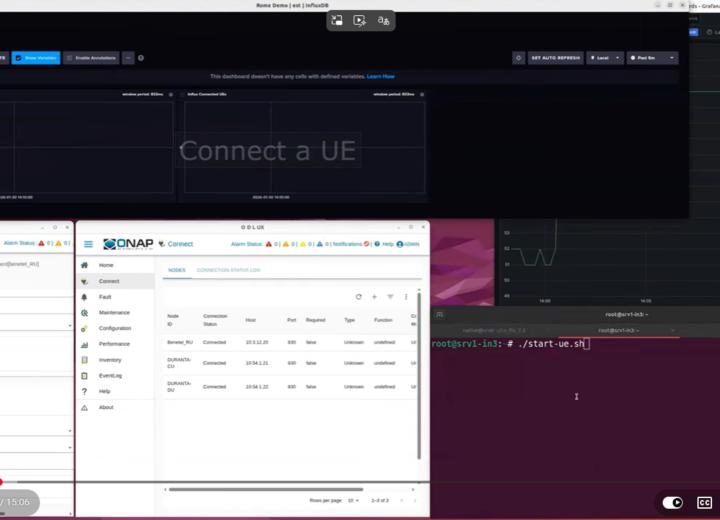Change rows per page dropdown
This screenshot has width=720, height=520.
coord(353,500)
